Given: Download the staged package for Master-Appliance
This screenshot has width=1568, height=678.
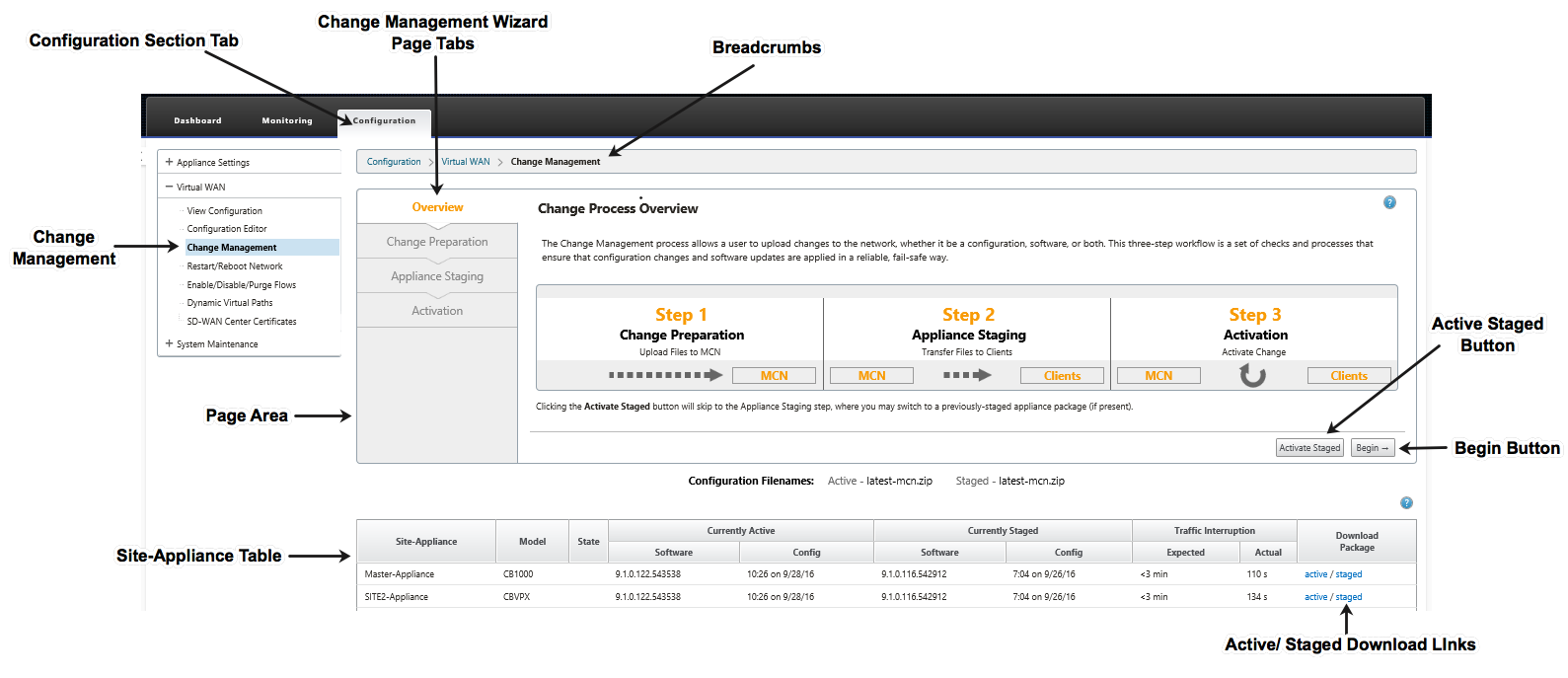Looking at the screenshot, I should [x=1349, y=574].
